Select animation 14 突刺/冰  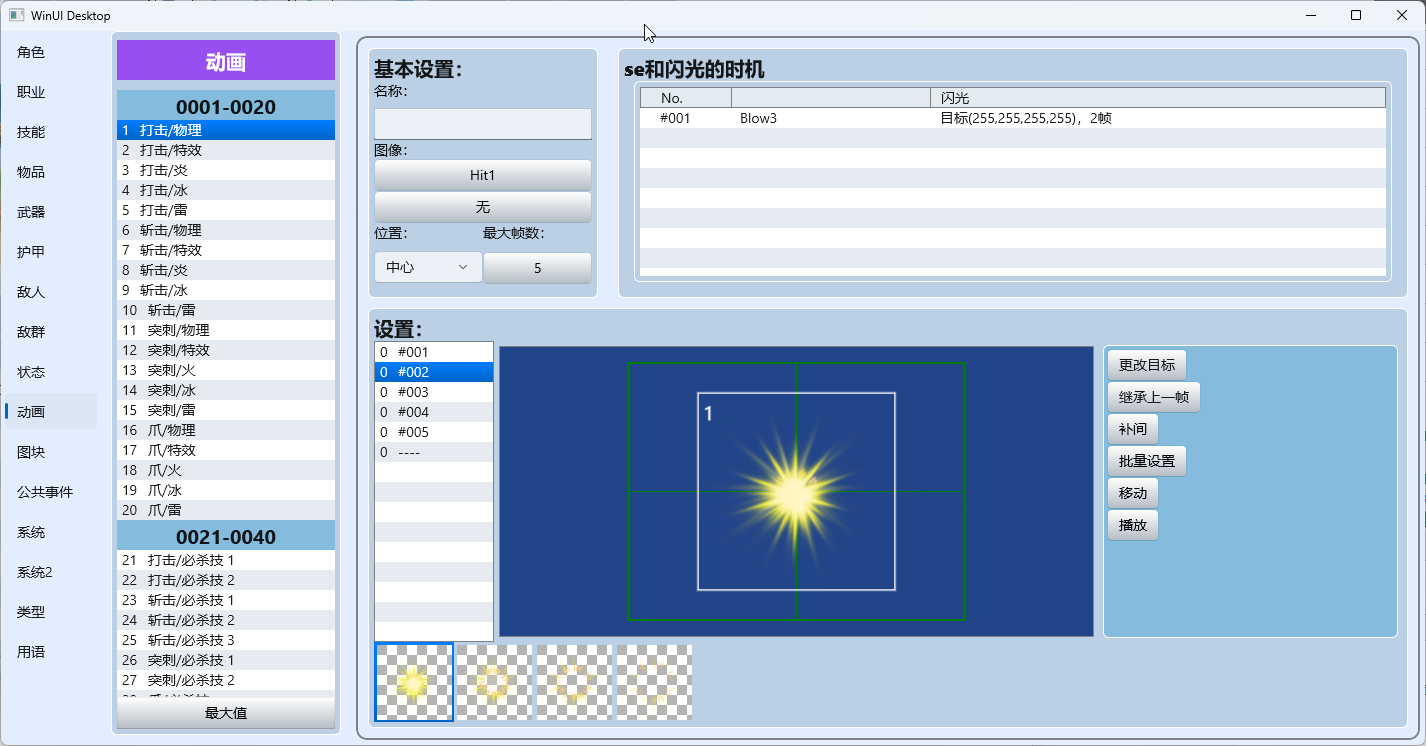coord(226,390)
